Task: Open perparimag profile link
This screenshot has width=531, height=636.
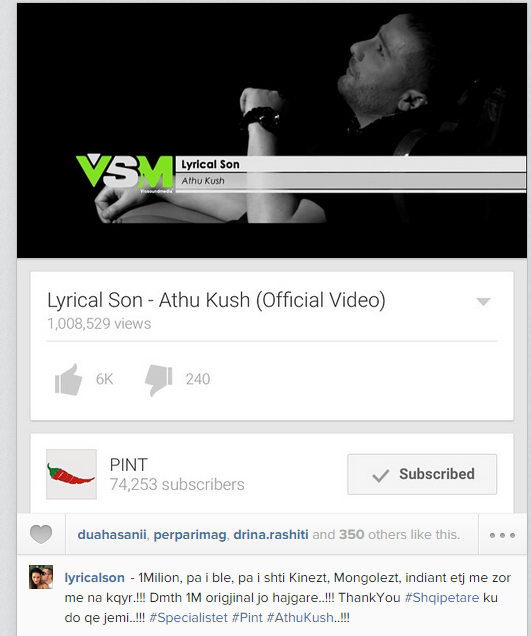Action: pos(190,535)
